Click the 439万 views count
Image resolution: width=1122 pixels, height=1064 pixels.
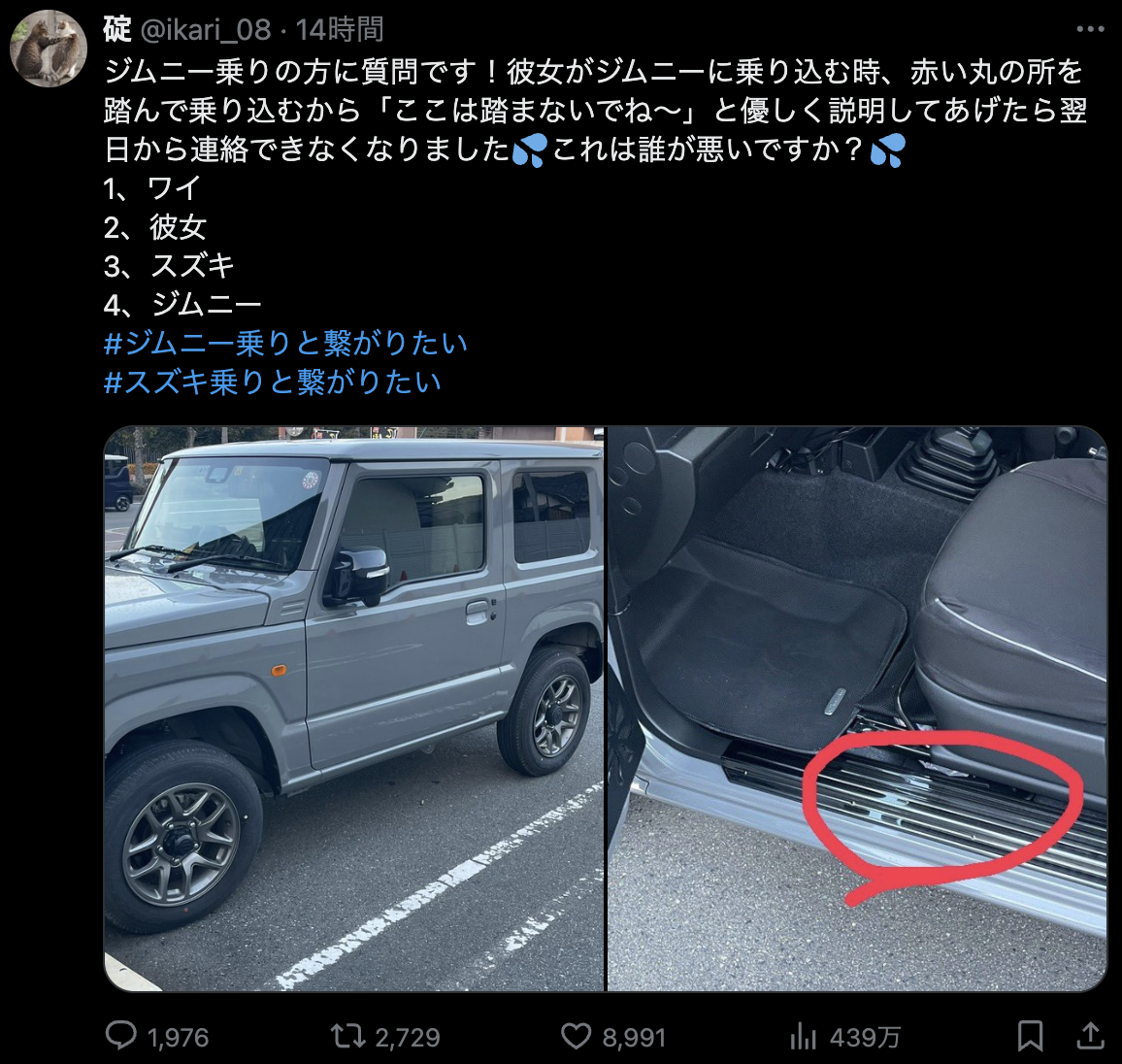[x=865, y=1038]
